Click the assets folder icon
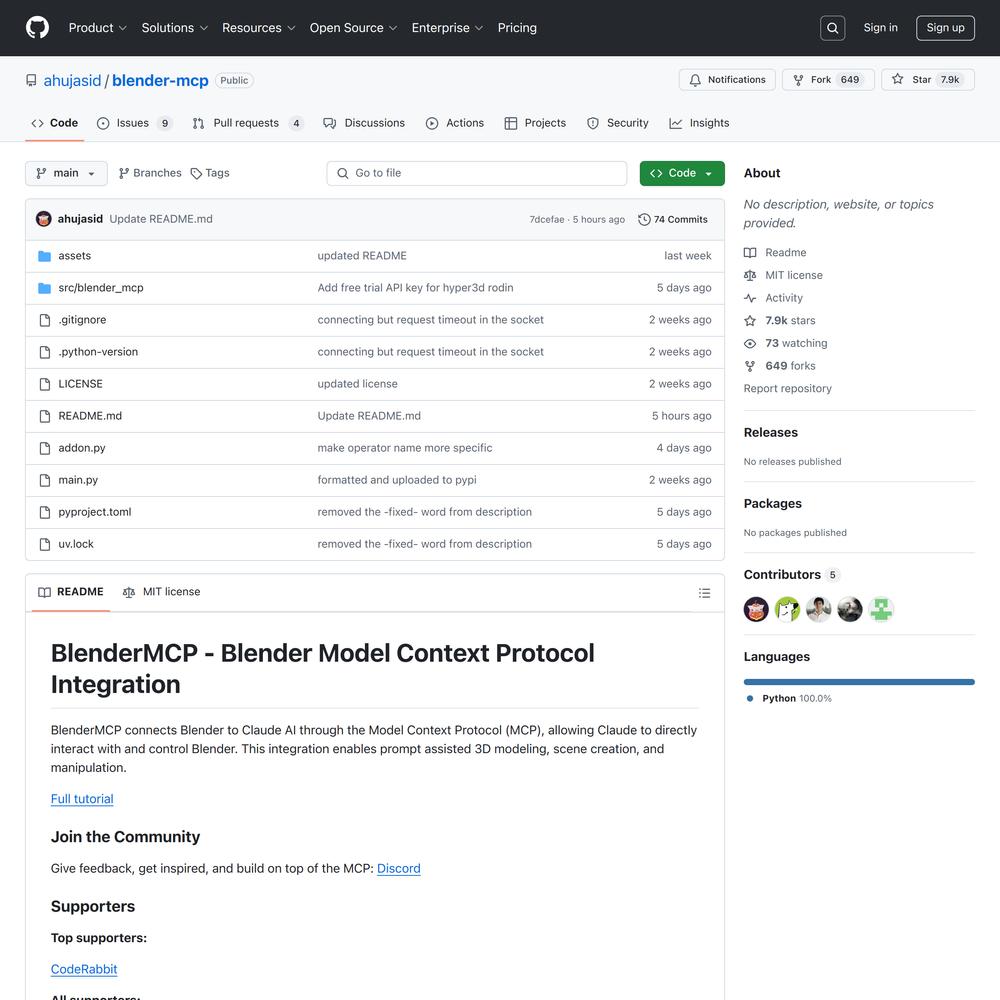This screenshot has width=1000, height=1000. [44, 256]
